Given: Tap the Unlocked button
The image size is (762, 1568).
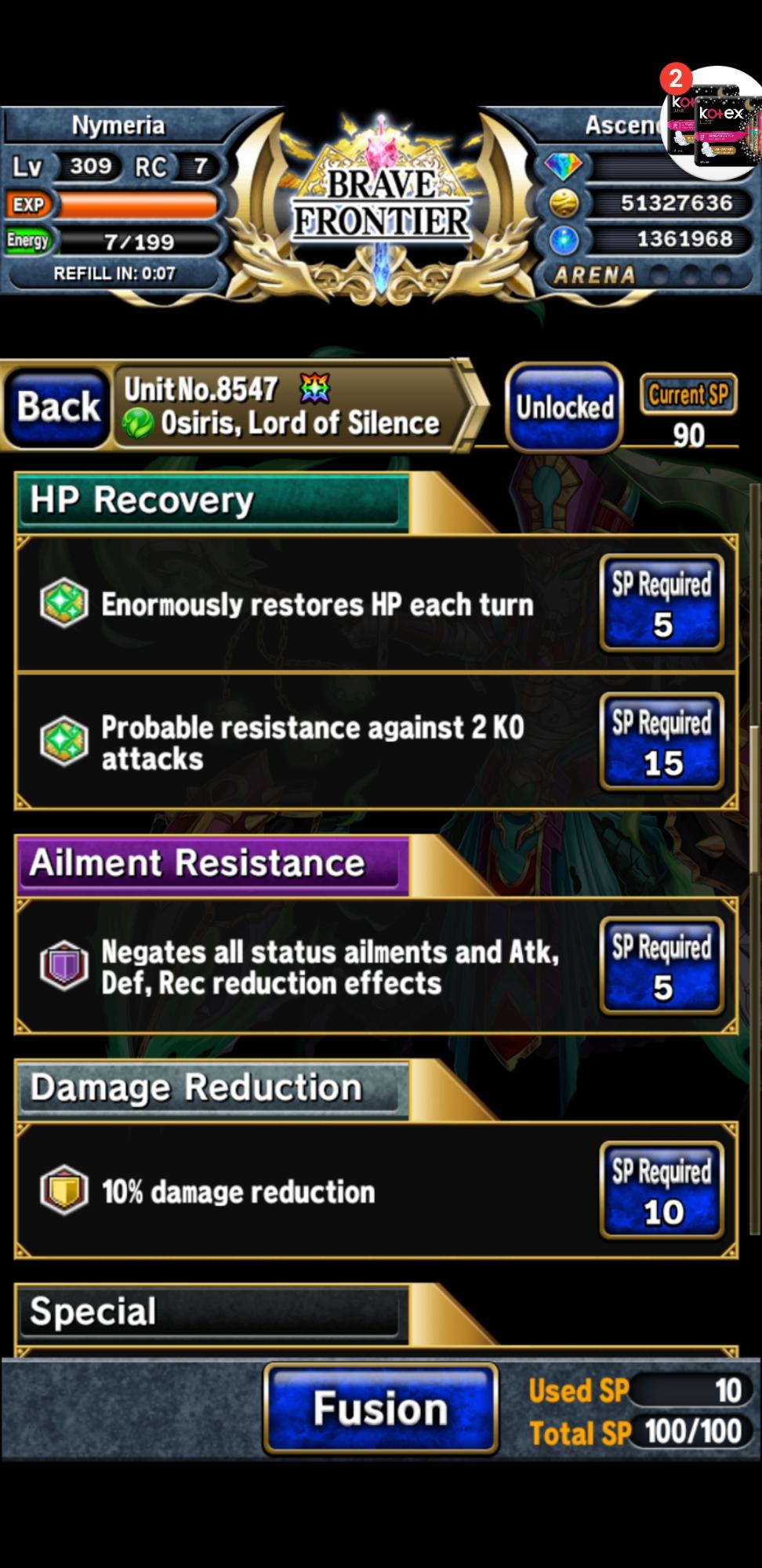Looking at the screenshot, I should point(564,408).
